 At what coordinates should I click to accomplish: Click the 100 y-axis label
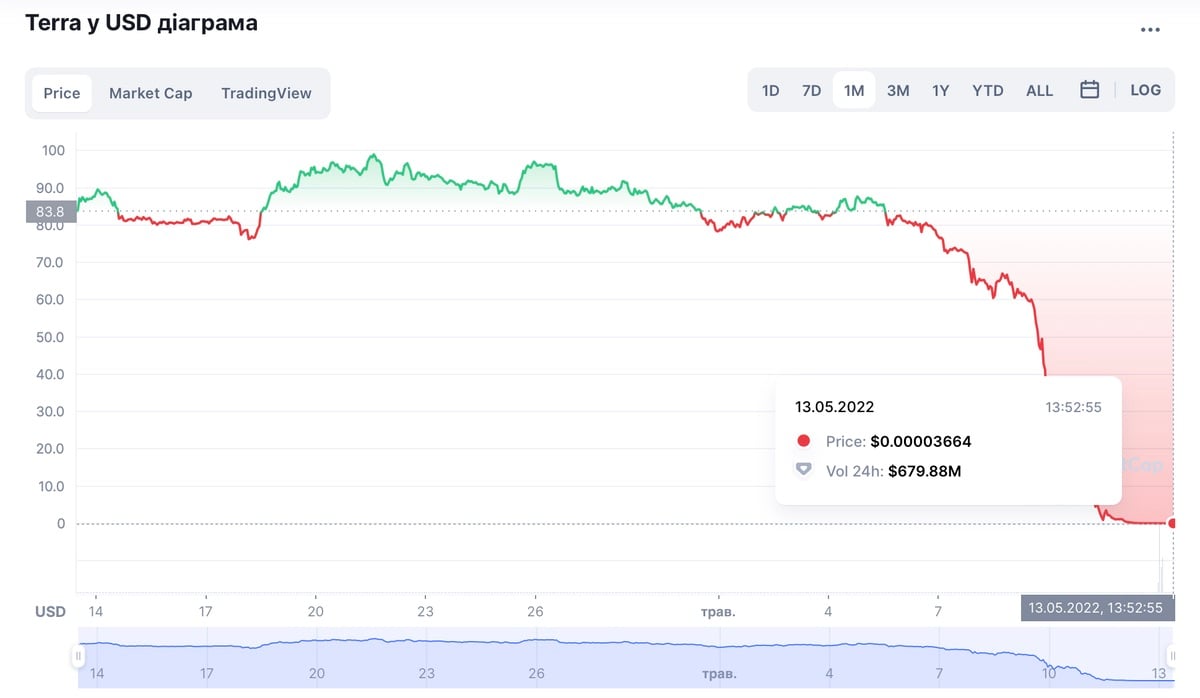click(x=53, y=150)
